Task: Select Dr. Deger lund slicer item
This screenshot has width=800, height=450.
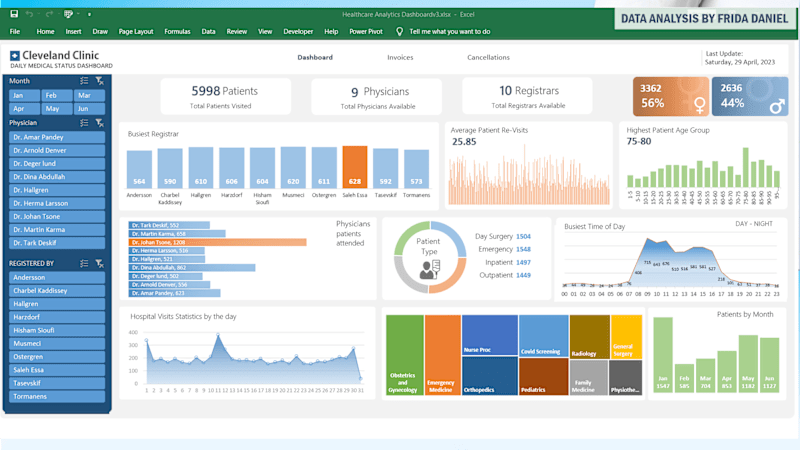Action: click(x=57, y=164)
